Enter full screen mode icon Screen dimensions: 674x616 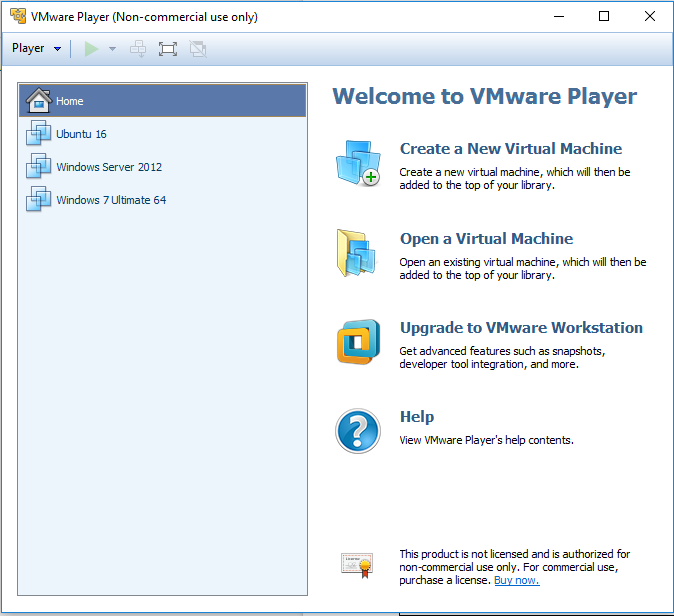[x=168, y=49]
